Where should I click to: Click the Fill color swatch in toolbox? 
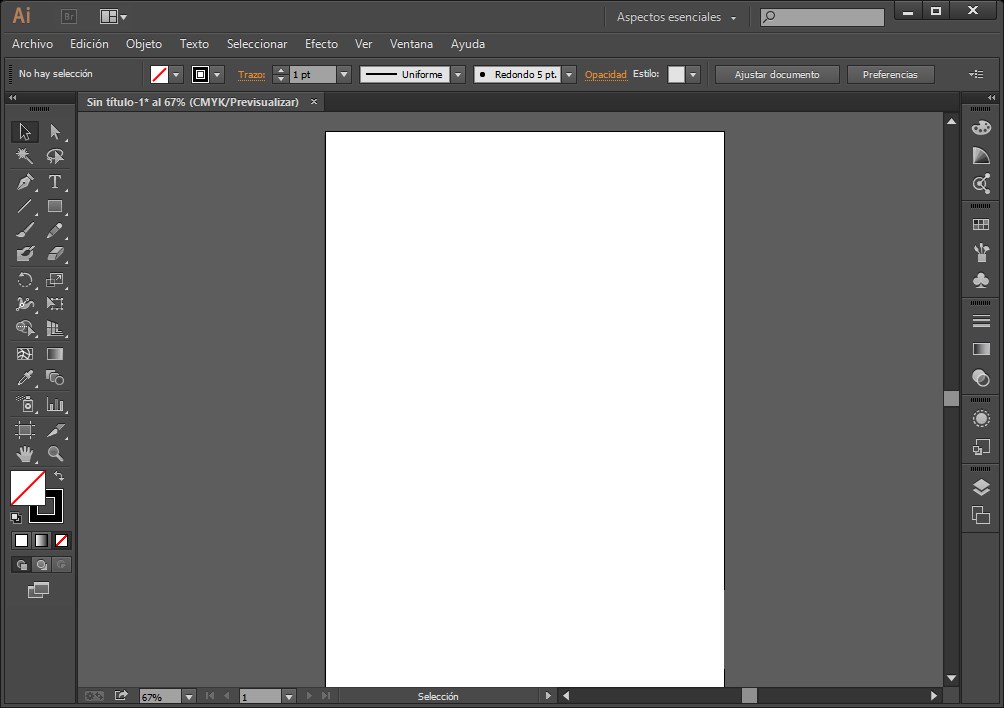(x=26, y=488)
